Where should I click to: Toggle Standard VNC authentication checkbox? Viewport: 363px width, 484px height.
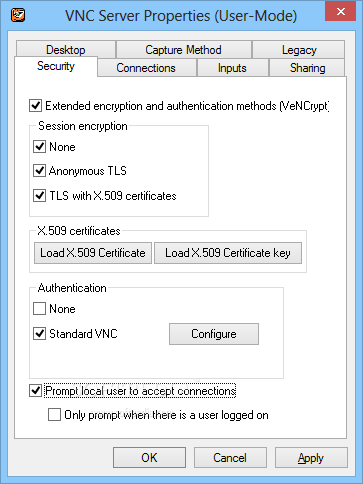point(39,333)
